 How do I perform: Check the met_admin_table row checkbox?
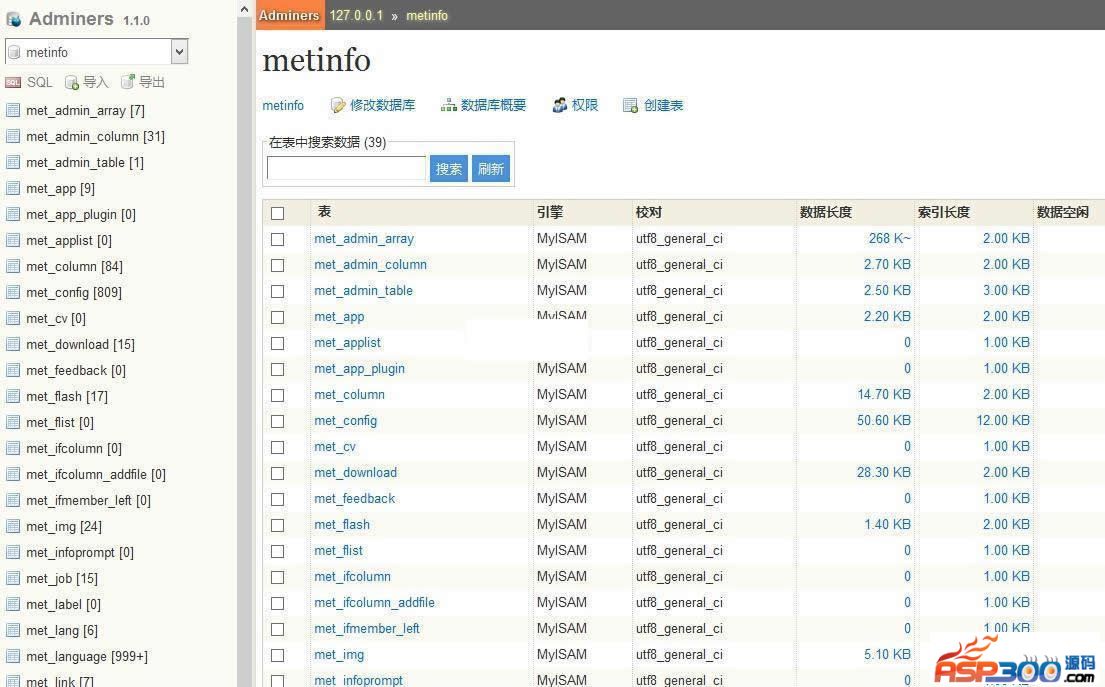(278, 291)
